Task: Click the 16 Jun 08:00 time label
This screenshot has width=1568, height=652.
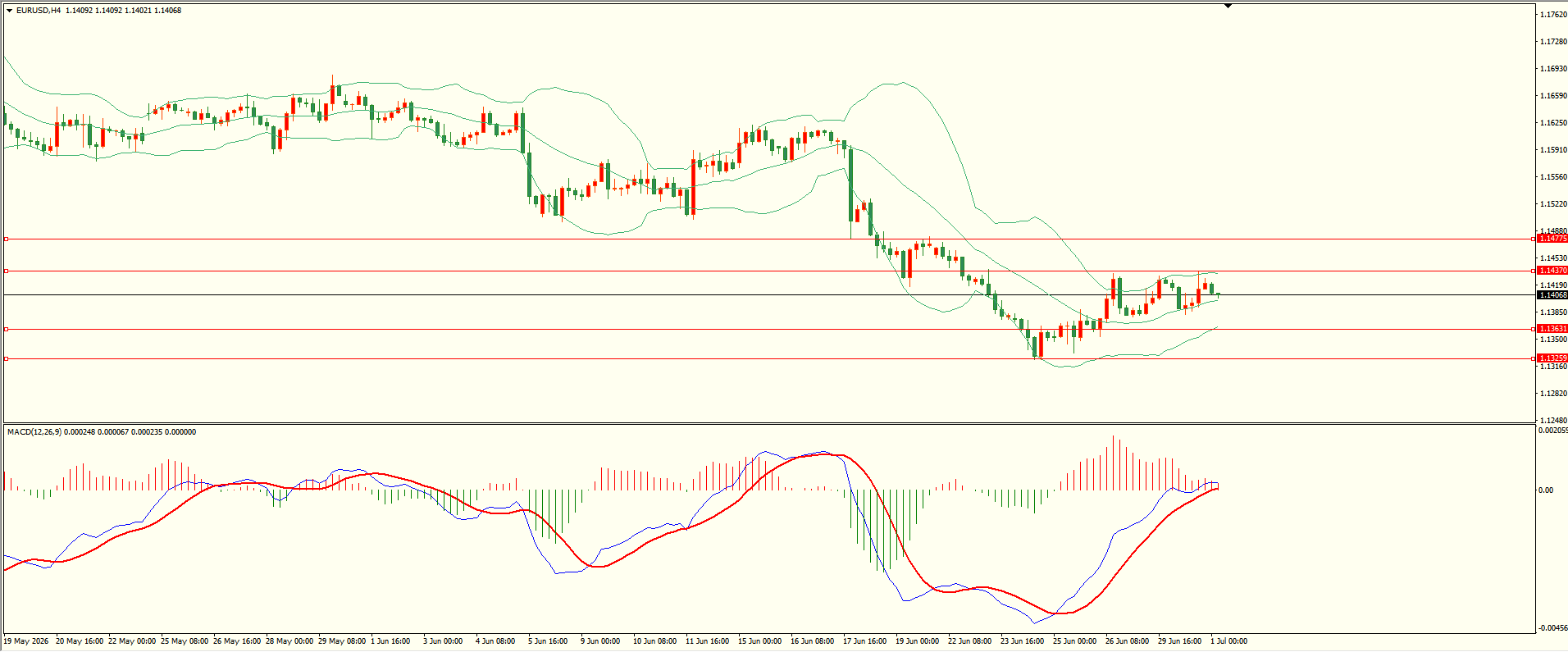Action: 812,641
